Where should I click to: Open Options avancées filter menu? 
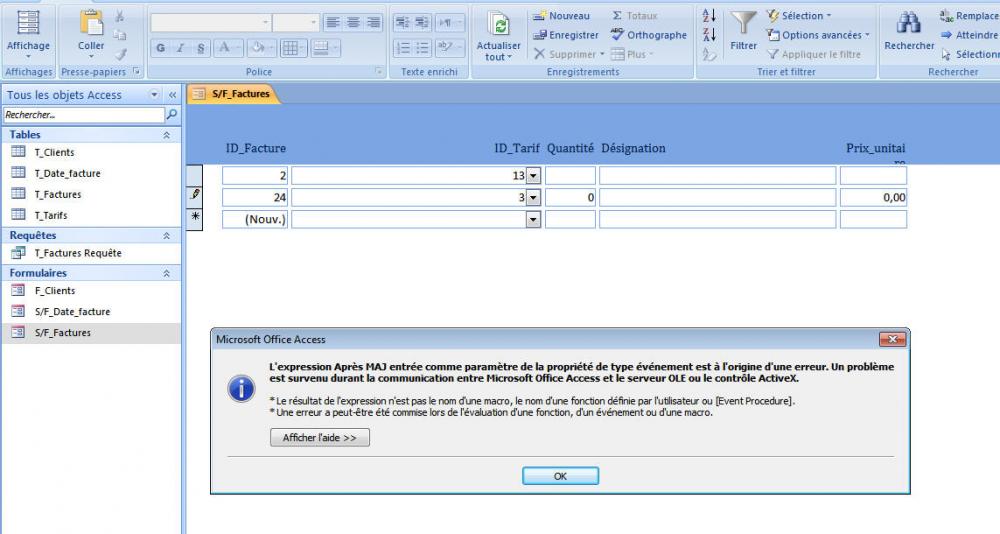(818, 35)
